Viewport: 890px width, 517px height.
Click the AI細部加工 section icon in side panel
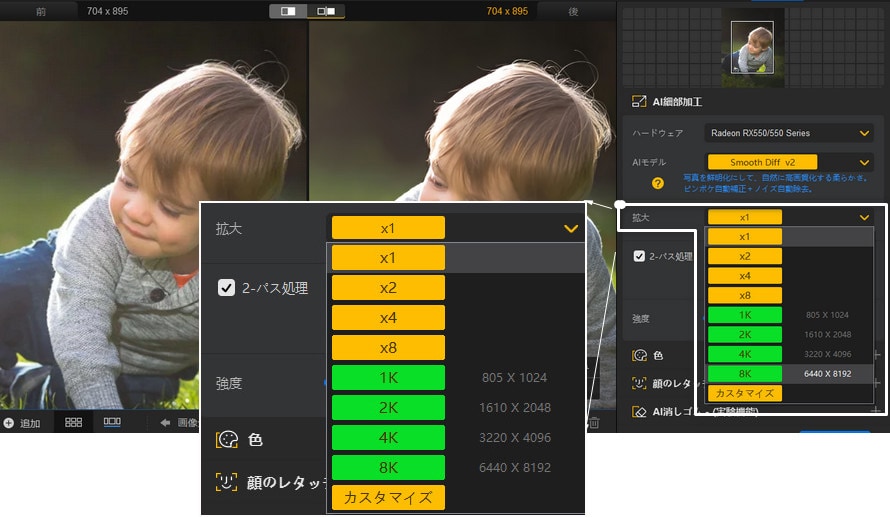pos(639,102)
